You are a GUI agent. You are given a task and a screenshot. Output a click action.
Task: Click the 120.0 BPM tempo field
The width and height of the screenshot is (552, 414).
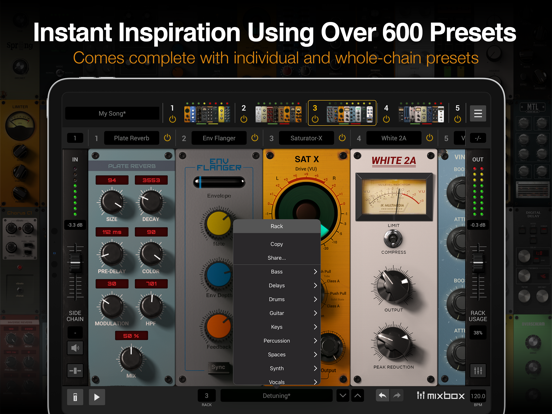(x=478, y=396)
